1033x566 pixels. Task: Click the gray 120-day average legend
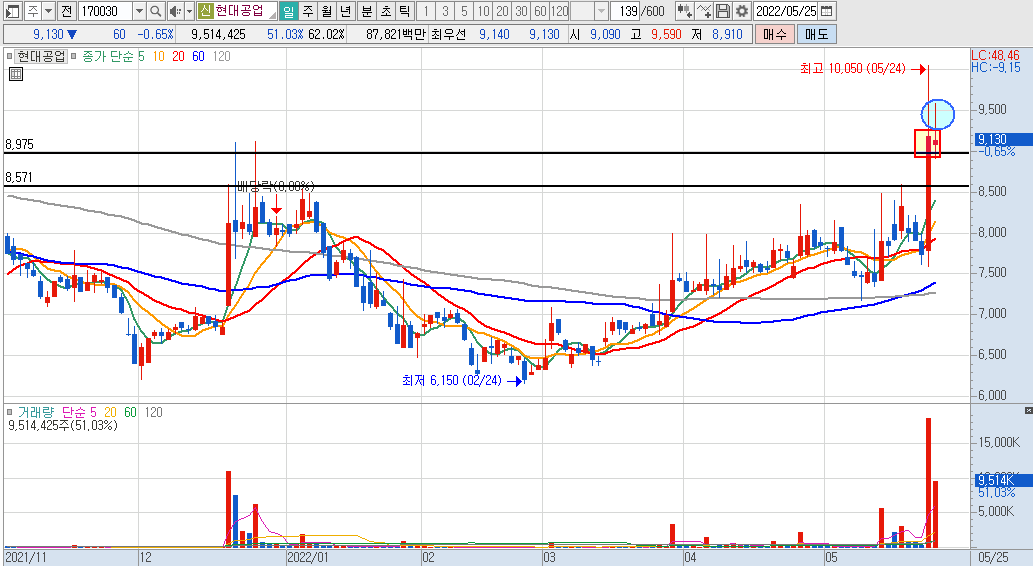221,57
